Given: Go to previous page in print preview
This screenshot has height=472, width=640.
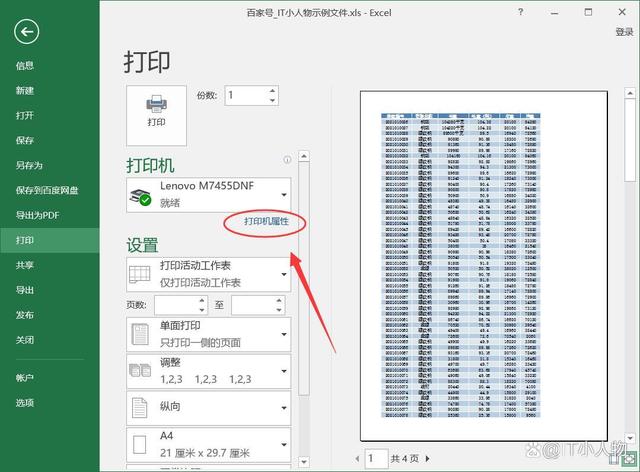Looking at the screenshot, I should coord(354,457).
